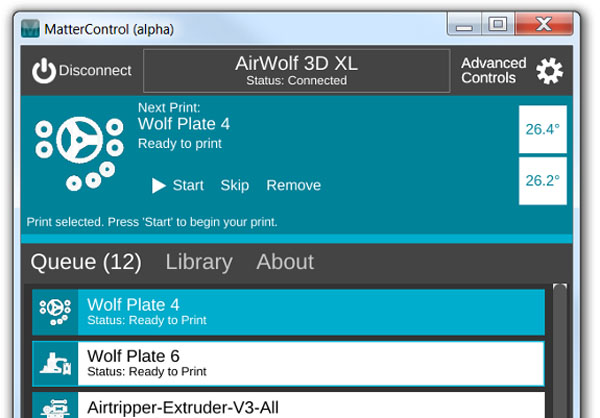Viewport: 600px width, 418px height.
Task: Click the Advanced Controls label
Action: (494, 70)
